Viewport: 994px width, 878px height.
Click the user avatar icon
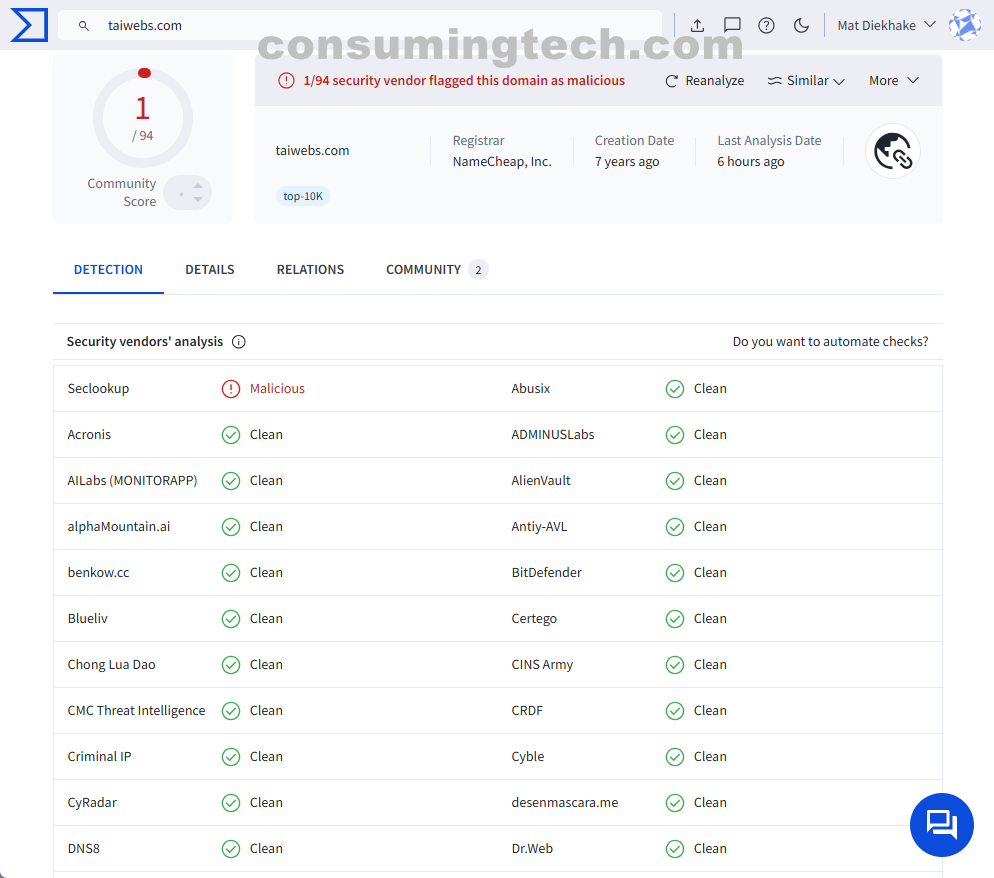coord(964,25)
